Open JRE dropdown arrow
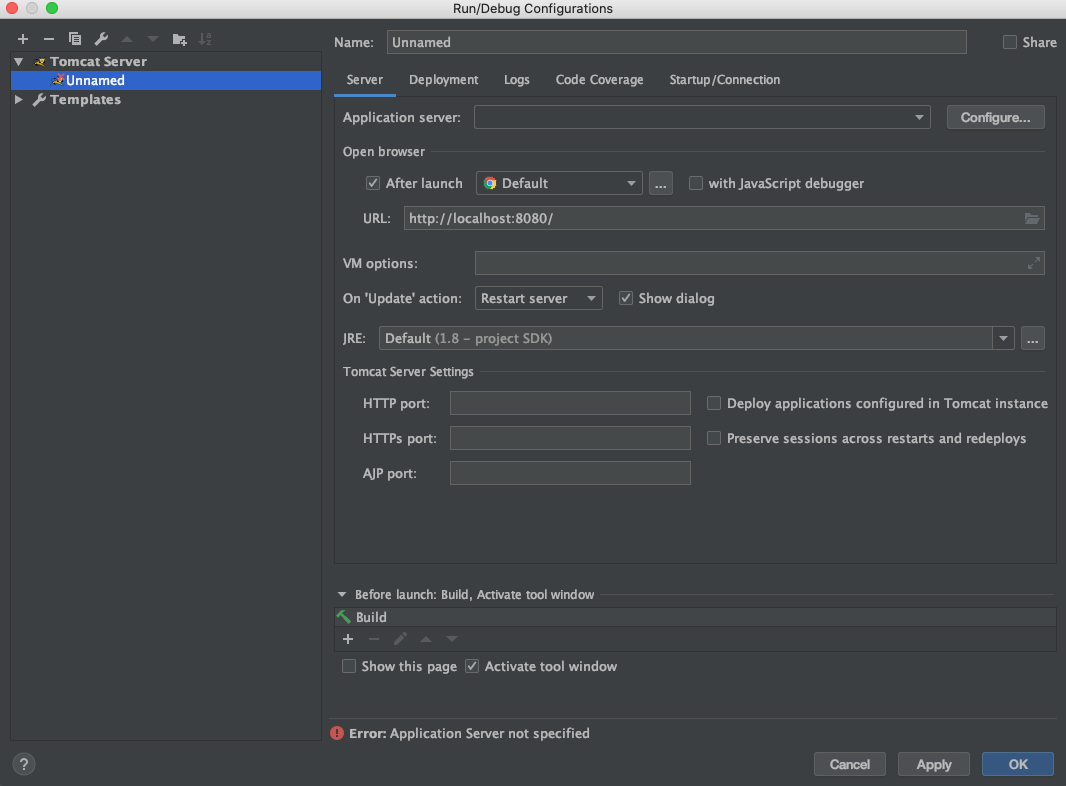The image size is (1066, 786). coord(1003,339)
